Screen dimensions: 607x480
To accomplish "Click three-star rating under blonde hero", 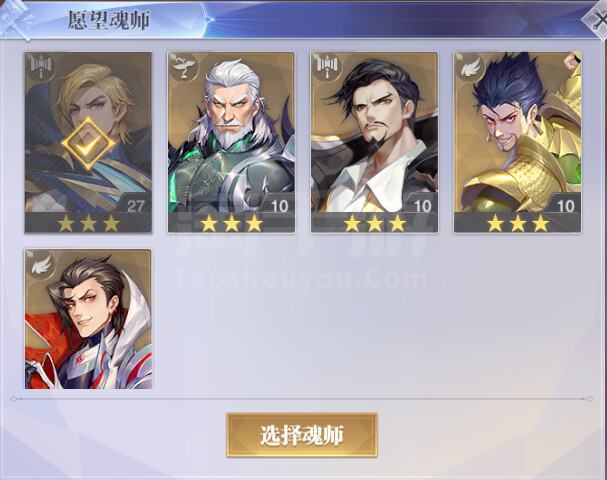I will pos(88,224).
